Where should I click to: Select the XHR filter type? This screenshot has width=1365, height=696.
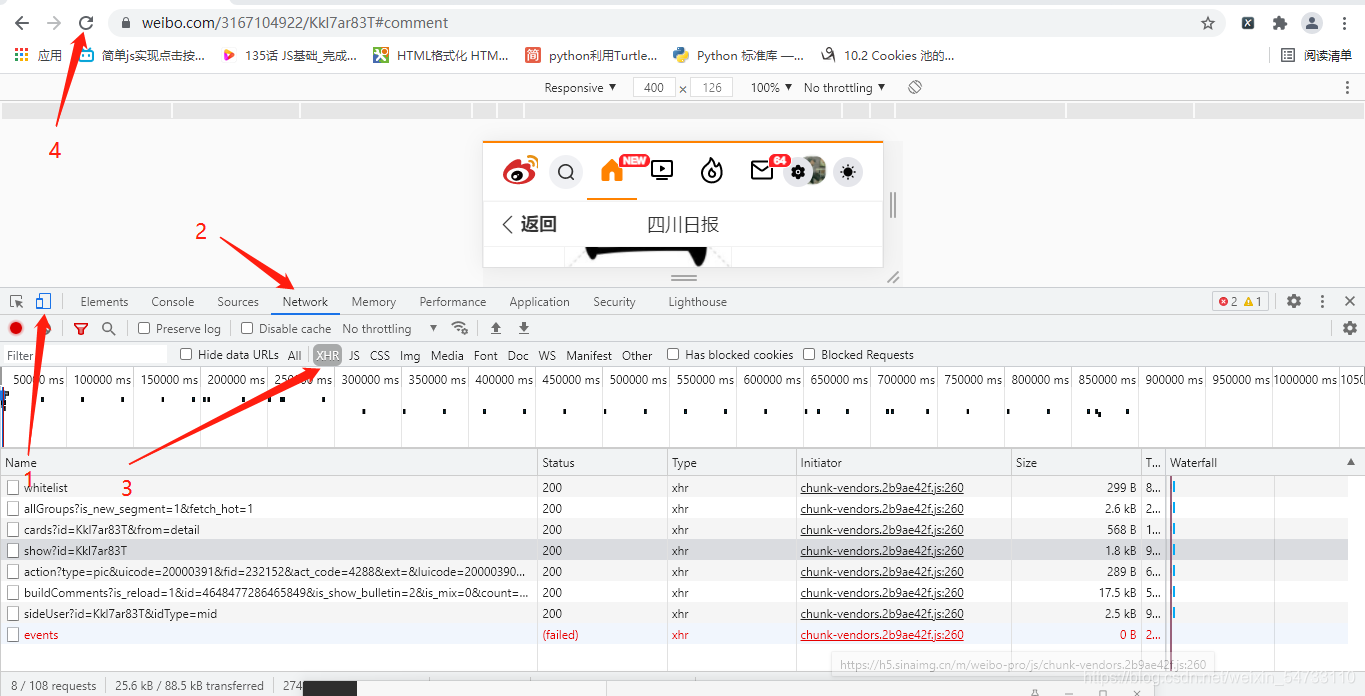pos(327,355)
